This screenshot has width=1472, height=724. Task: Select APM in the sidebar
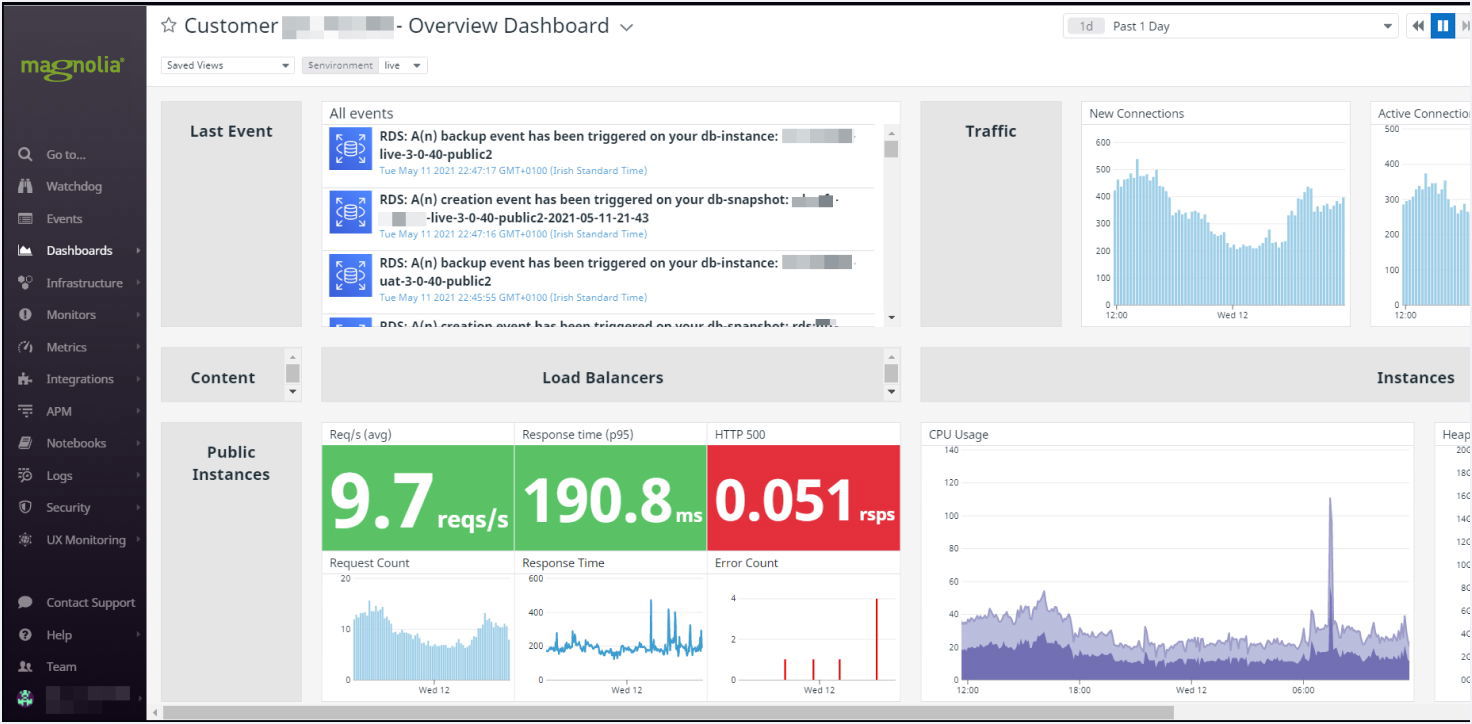coord(59,411)
